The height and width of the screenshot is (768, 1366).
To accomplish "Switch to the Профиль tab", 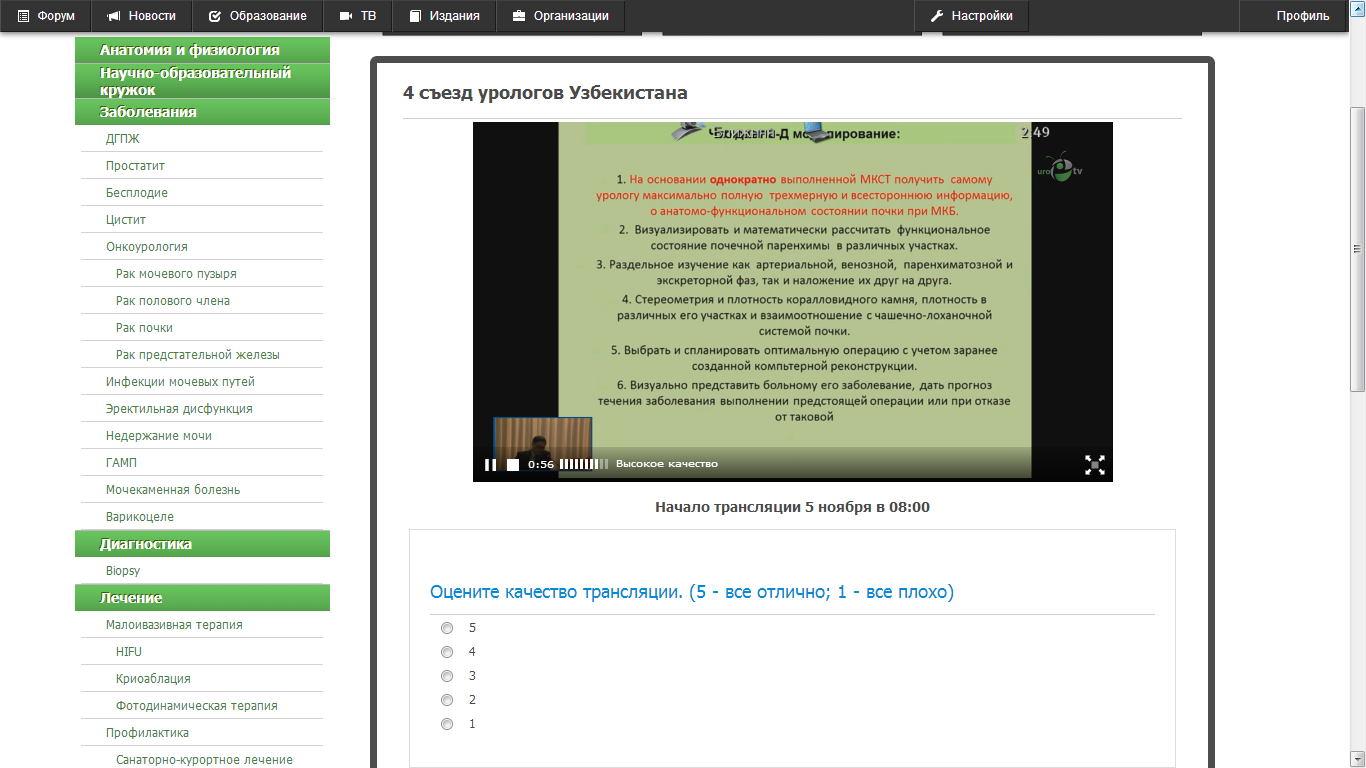I will 1293,15.
